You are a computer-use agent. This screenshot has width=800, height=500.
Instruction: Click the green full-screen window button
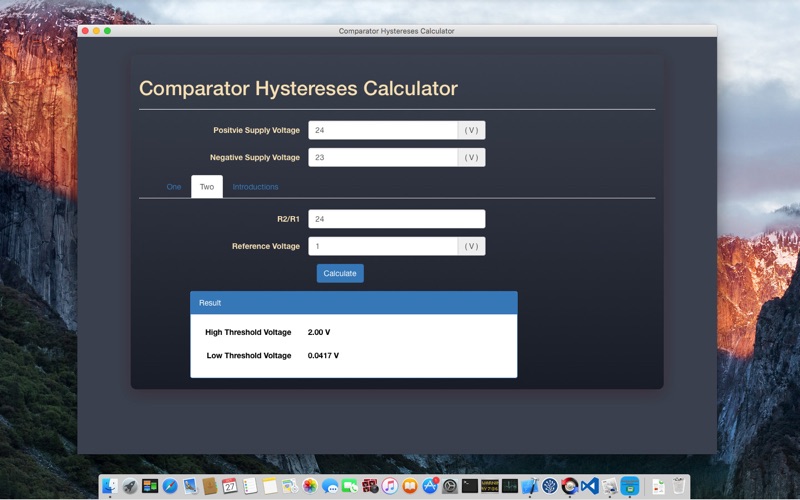(108, 31)
